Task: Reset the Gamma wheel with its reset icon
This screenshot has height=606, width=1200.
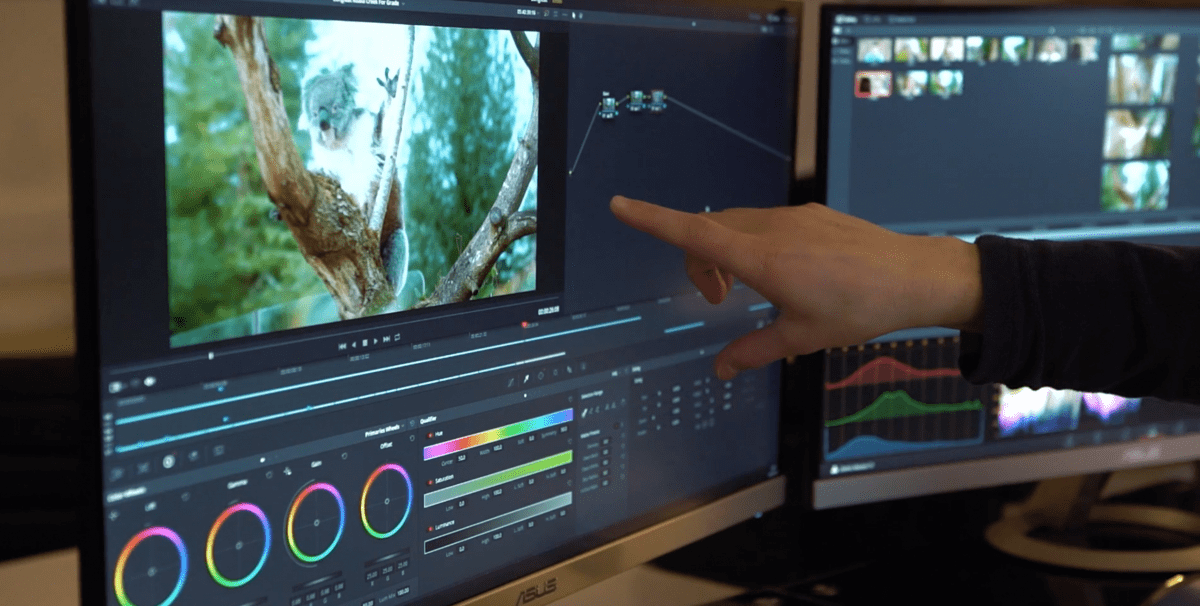Action: tap(269, 474)
